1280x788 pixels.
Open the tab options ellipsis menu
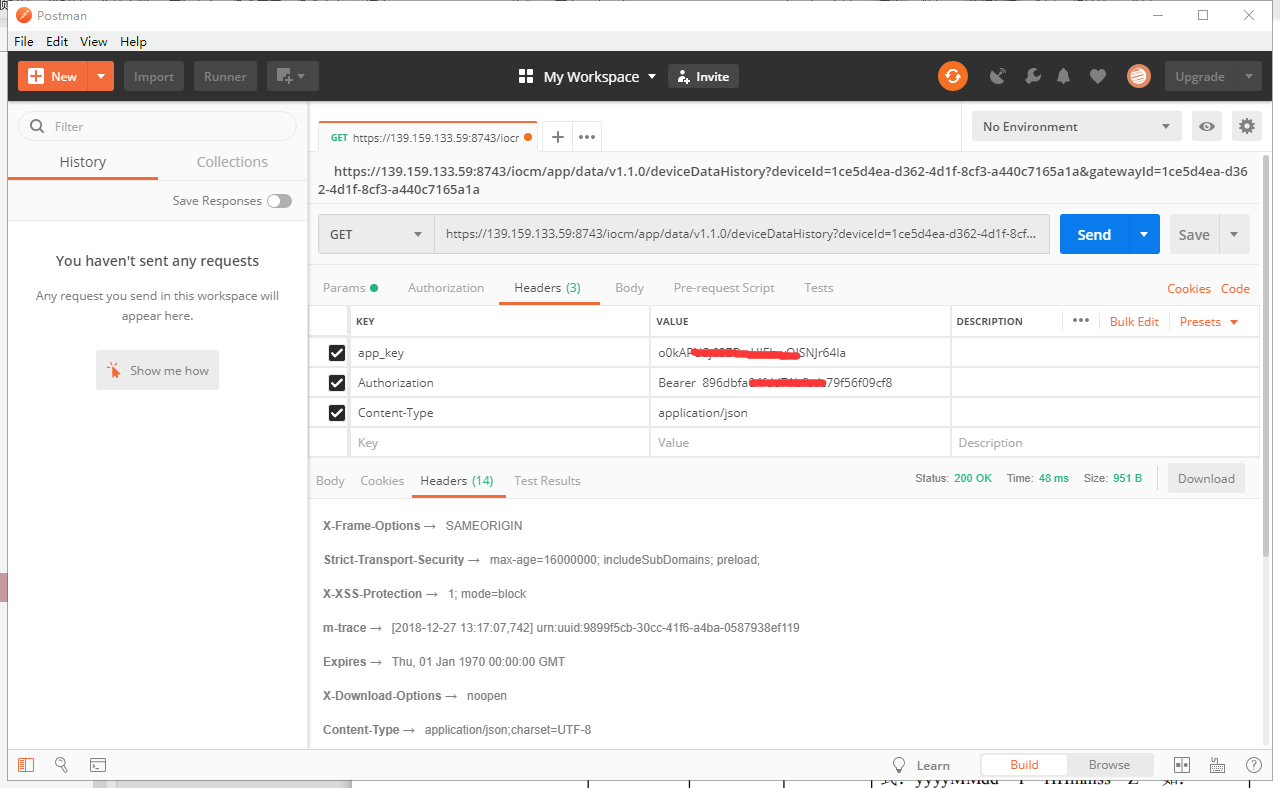point(587,137)
